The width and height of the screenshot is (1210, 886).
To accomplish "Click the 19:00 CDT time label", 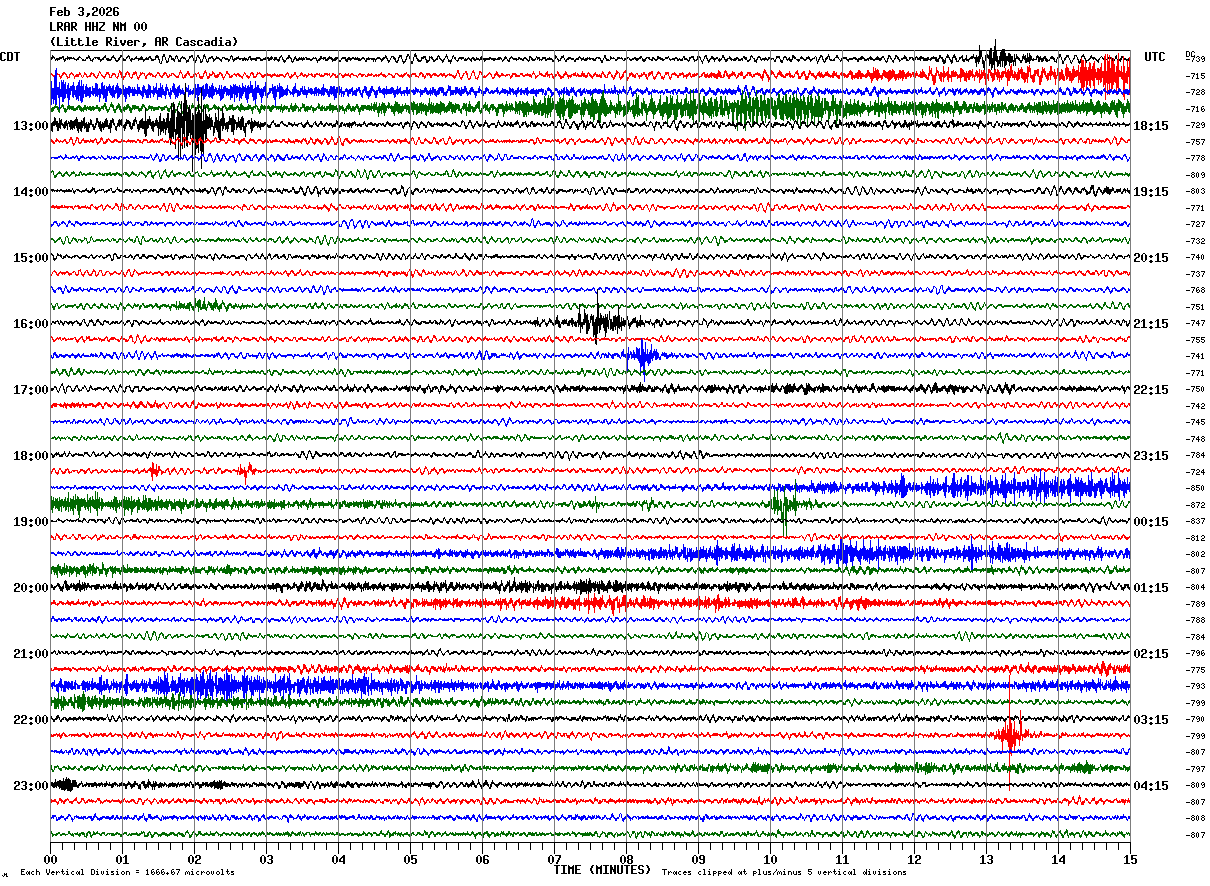I will pos(30,522).
